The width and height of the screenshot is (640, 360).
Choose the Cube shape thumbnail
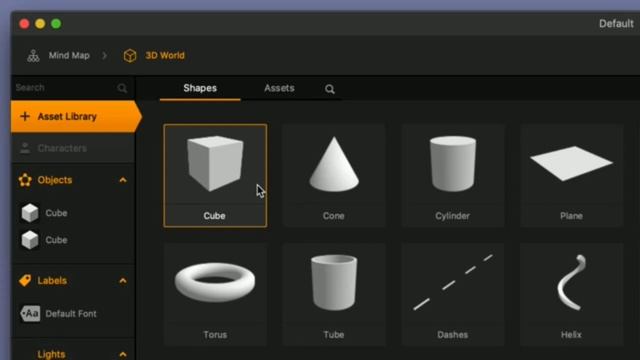(x=215, y=176)
